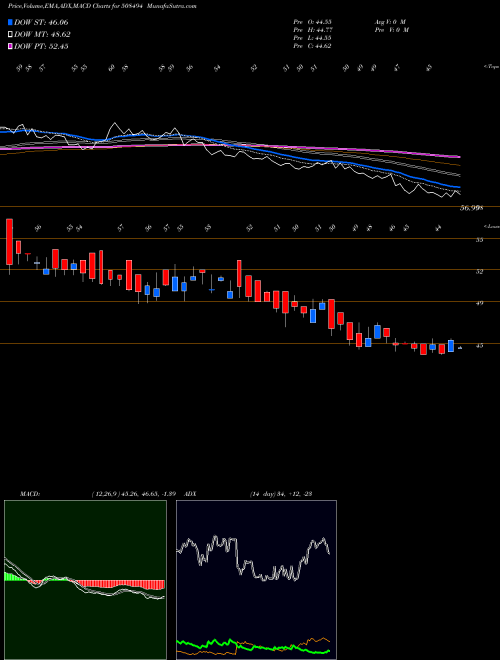Click the 45 price axis label
500x660 pixels.
coord(480,346)
